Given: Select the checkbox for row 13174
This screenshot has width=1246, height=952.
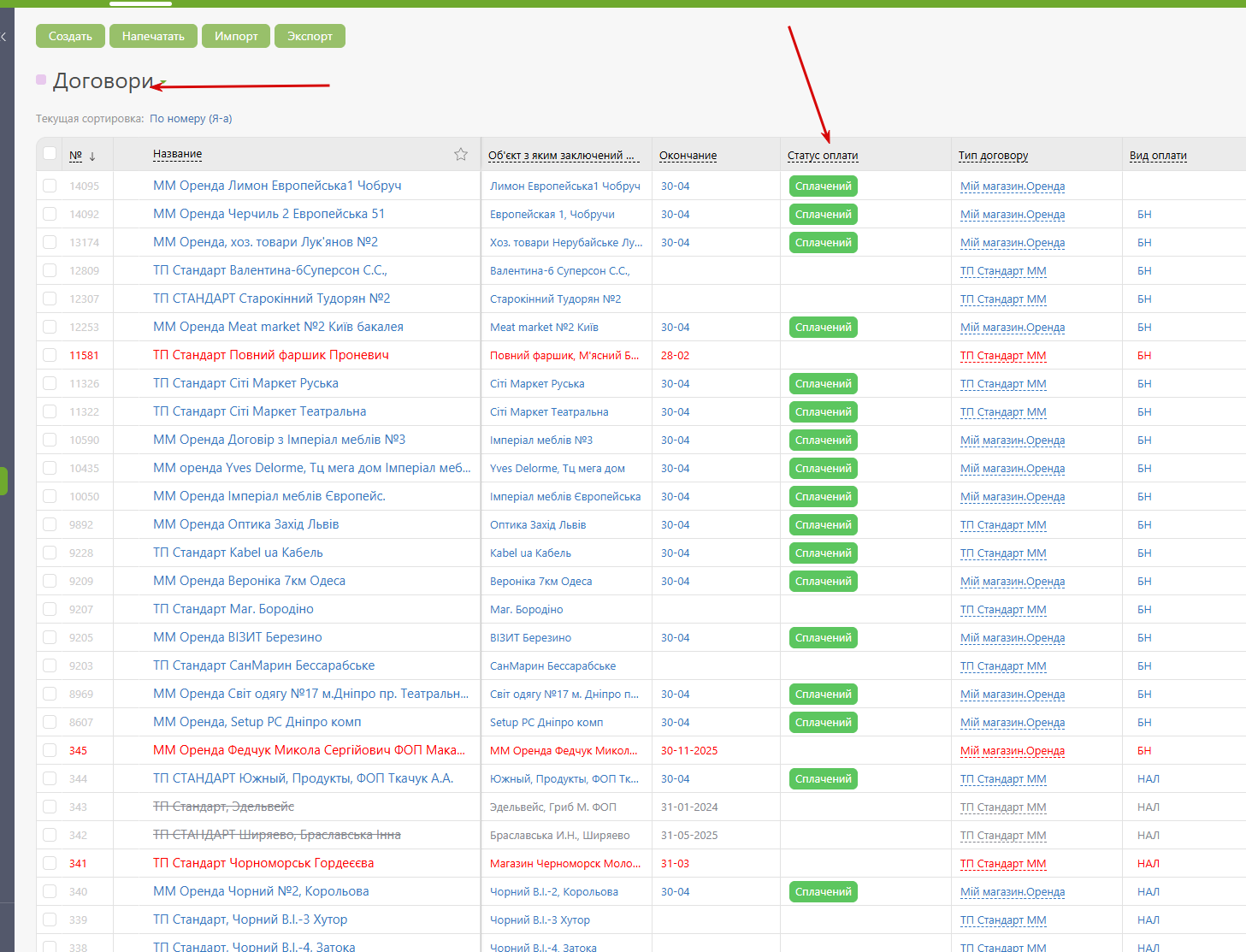Looking at the screenshot, I should coord(50,242).
